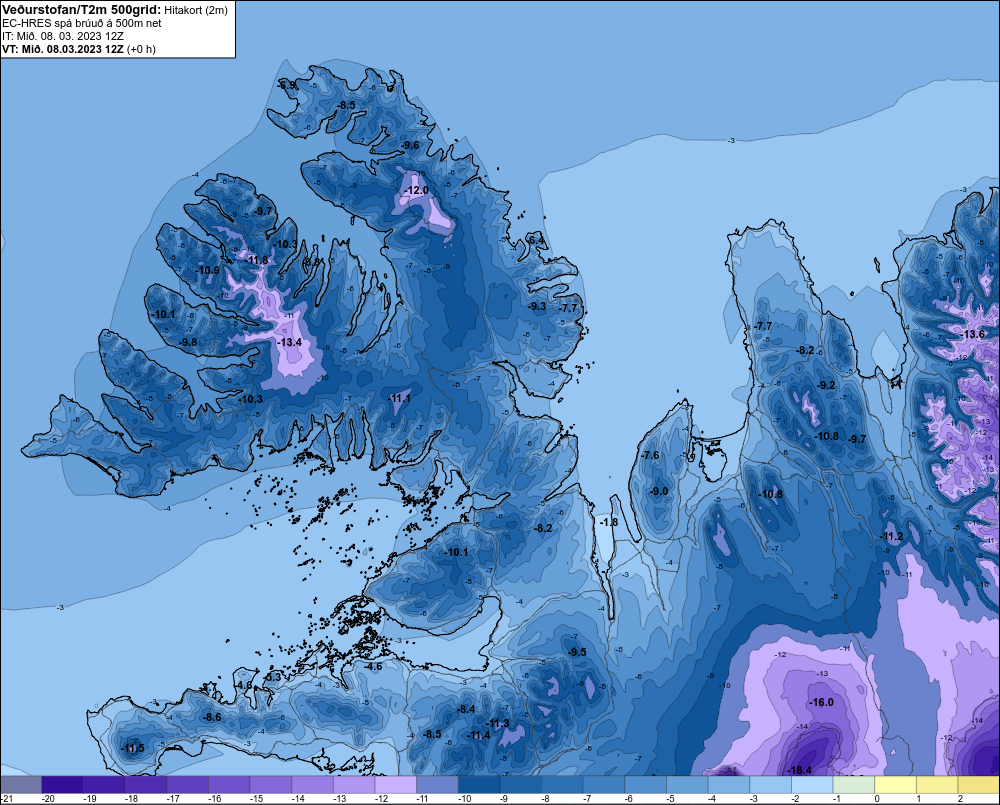Click the -18.4 temperature label
The width and height of the screenshot is (1000, 805).
click(800, 771)
